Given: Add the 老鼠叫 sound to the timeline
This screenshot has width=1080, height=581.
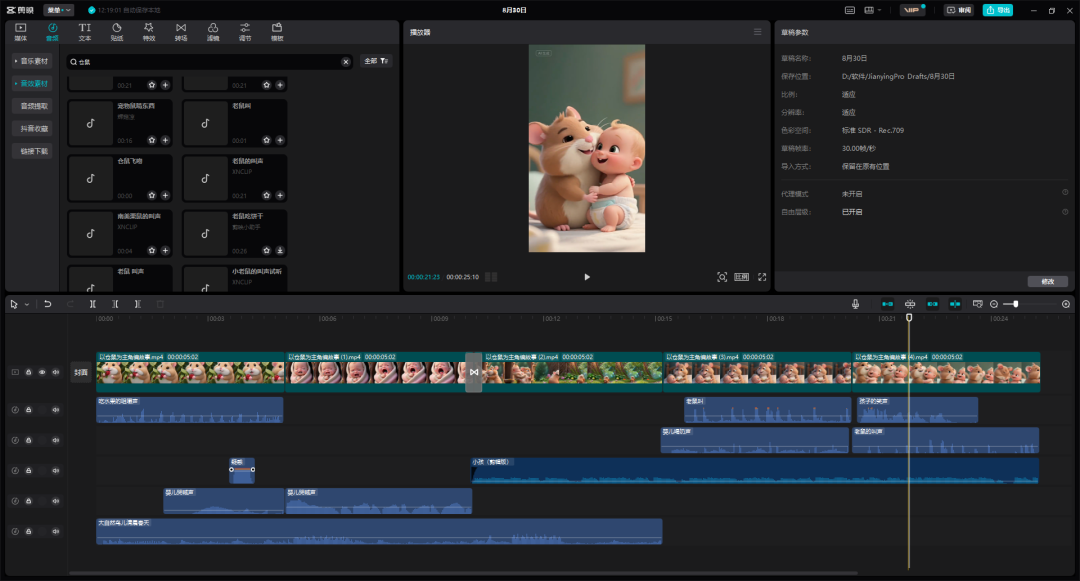Looking at the screenshot, I should [280, 140].
